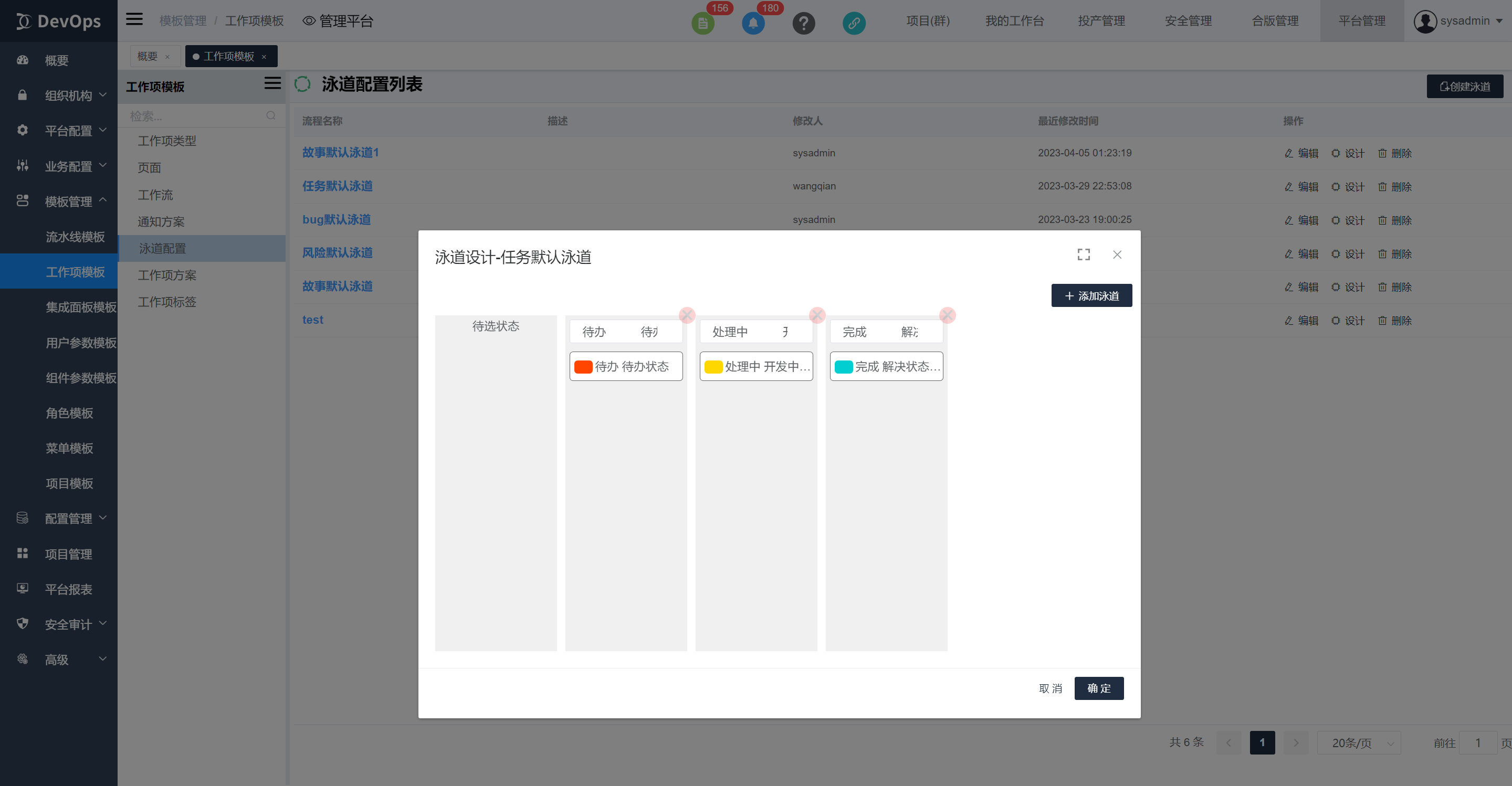This screenshot has height=786, width=1512.
Task: Click the eye icon beside 管理平台
Action: click(x=309, y=21)
